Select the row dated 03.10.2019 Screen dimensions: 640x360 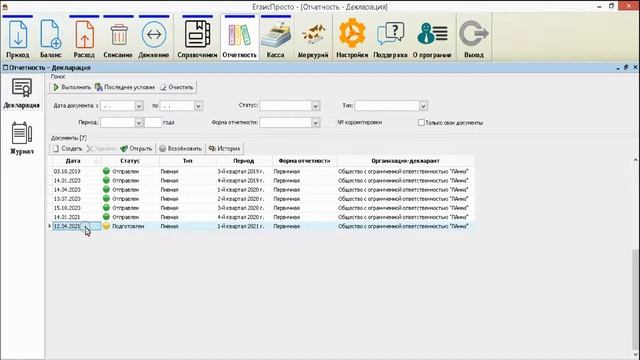[263, 171]
